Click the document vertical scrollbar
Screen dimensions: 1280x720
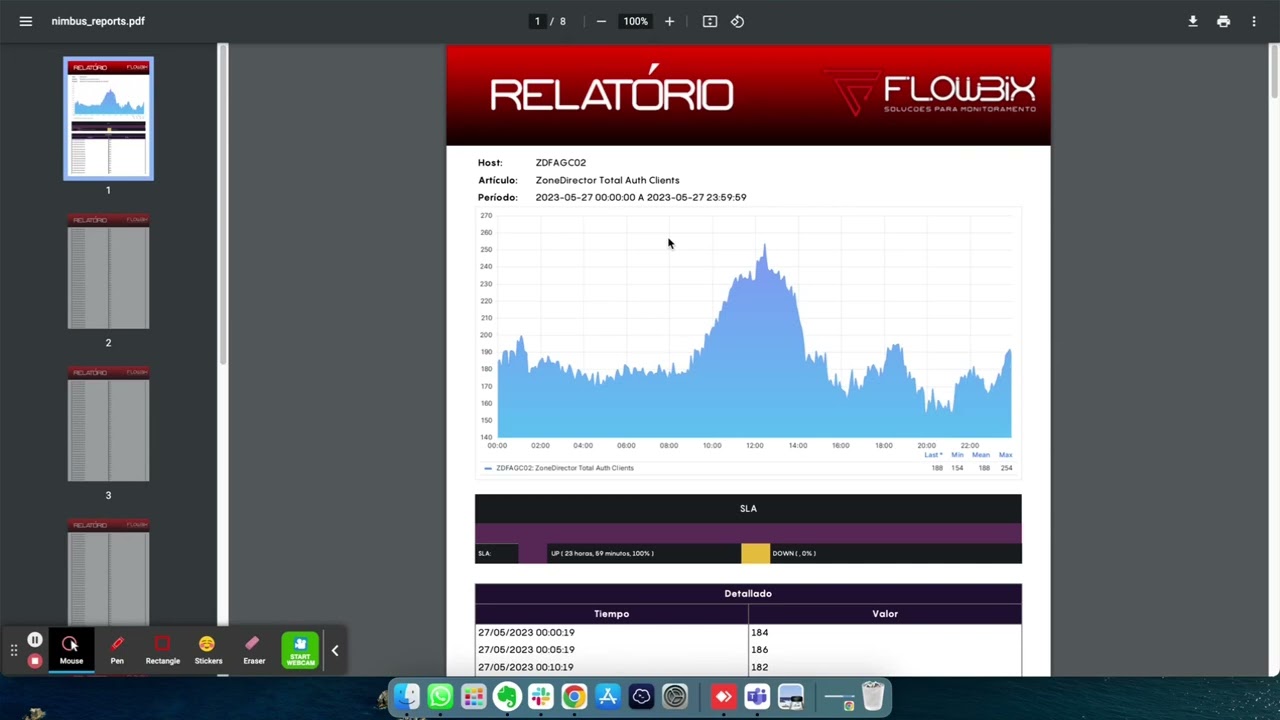click(x=1274, y=72)
